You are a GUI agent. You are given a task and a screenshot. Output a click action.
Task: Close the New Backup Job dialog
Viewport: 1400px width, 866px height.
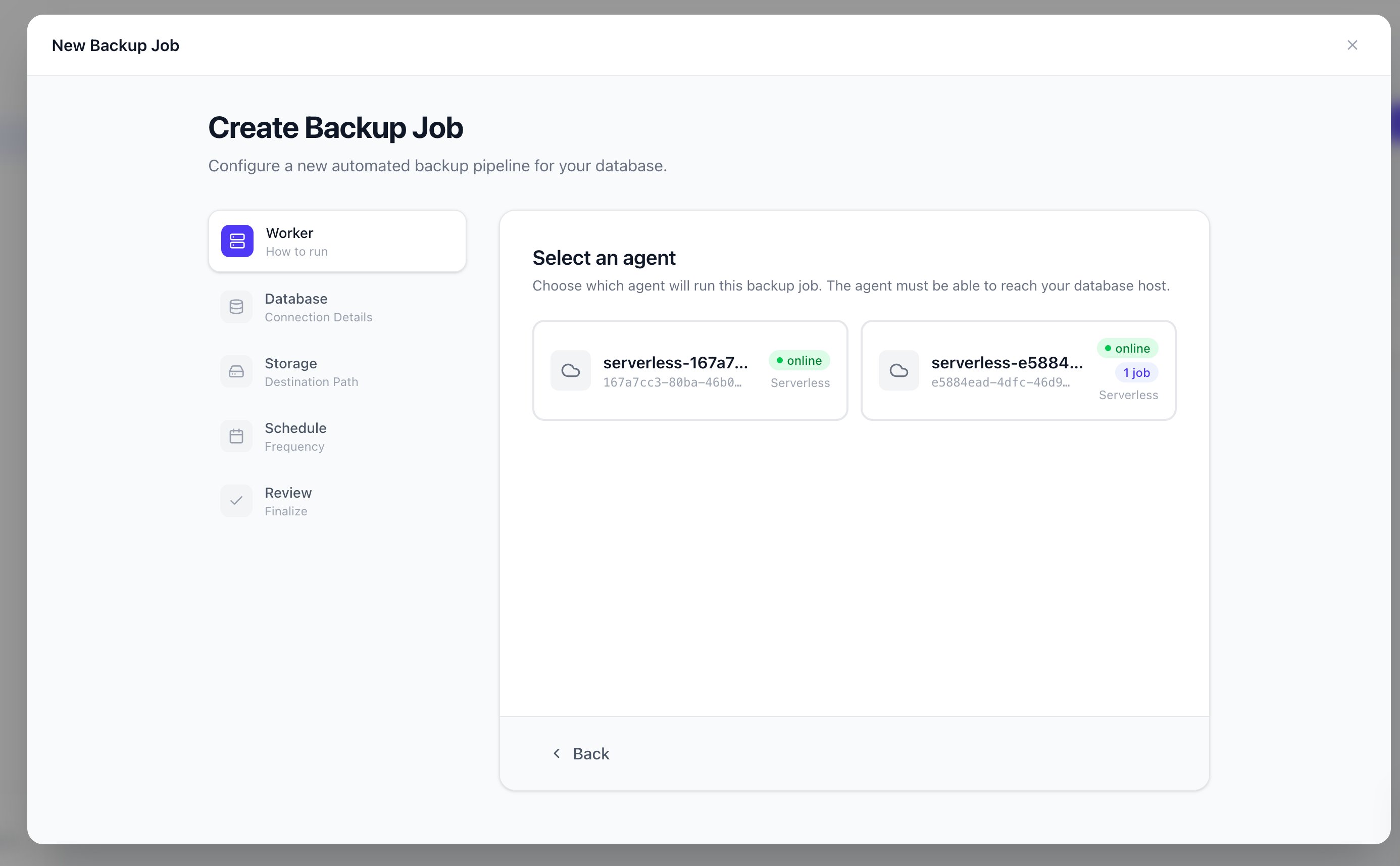1352,45
